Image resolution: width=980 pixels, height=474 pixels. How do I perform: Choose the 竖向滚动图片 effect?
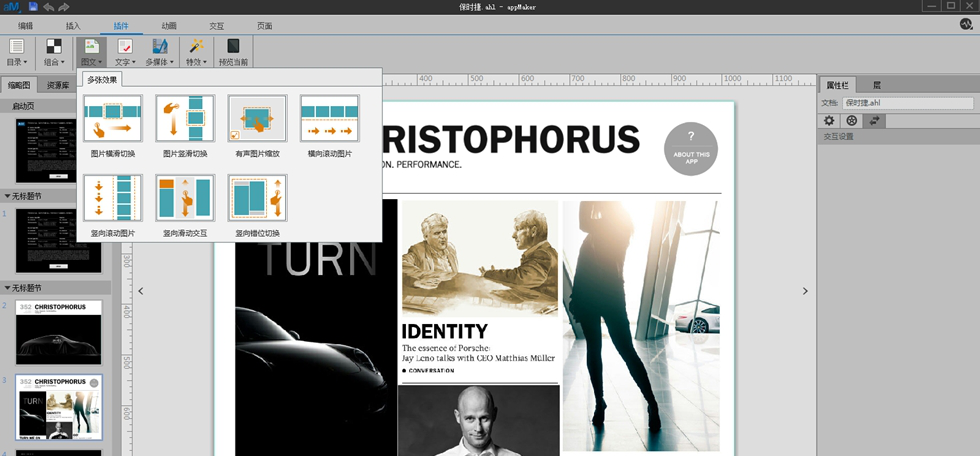(x=113, y=206)
